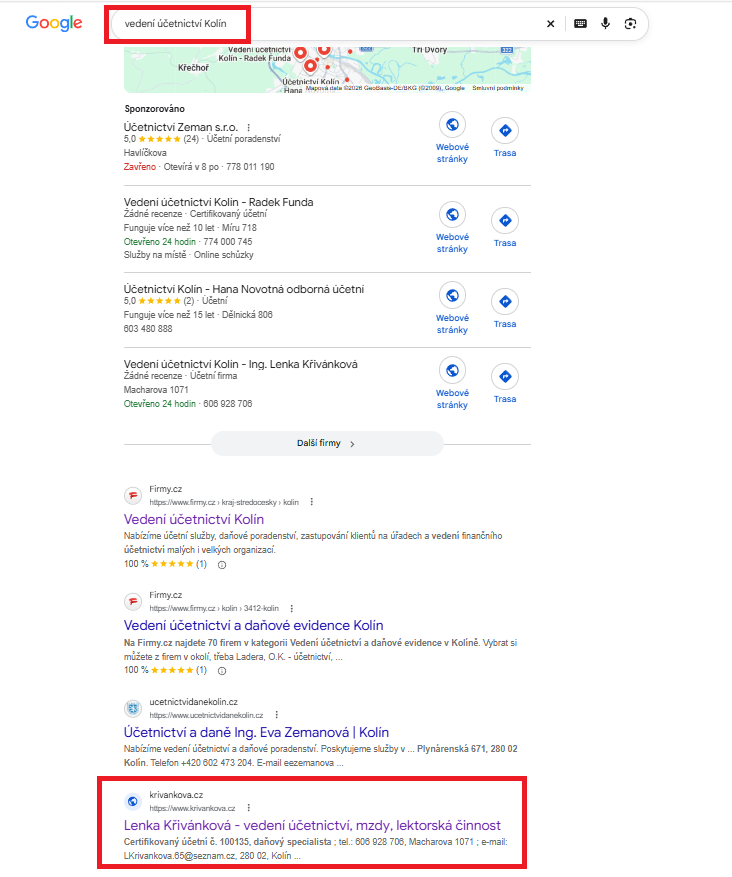Open Lenka Křivánková vedení účetnictví result

(312, 825)
